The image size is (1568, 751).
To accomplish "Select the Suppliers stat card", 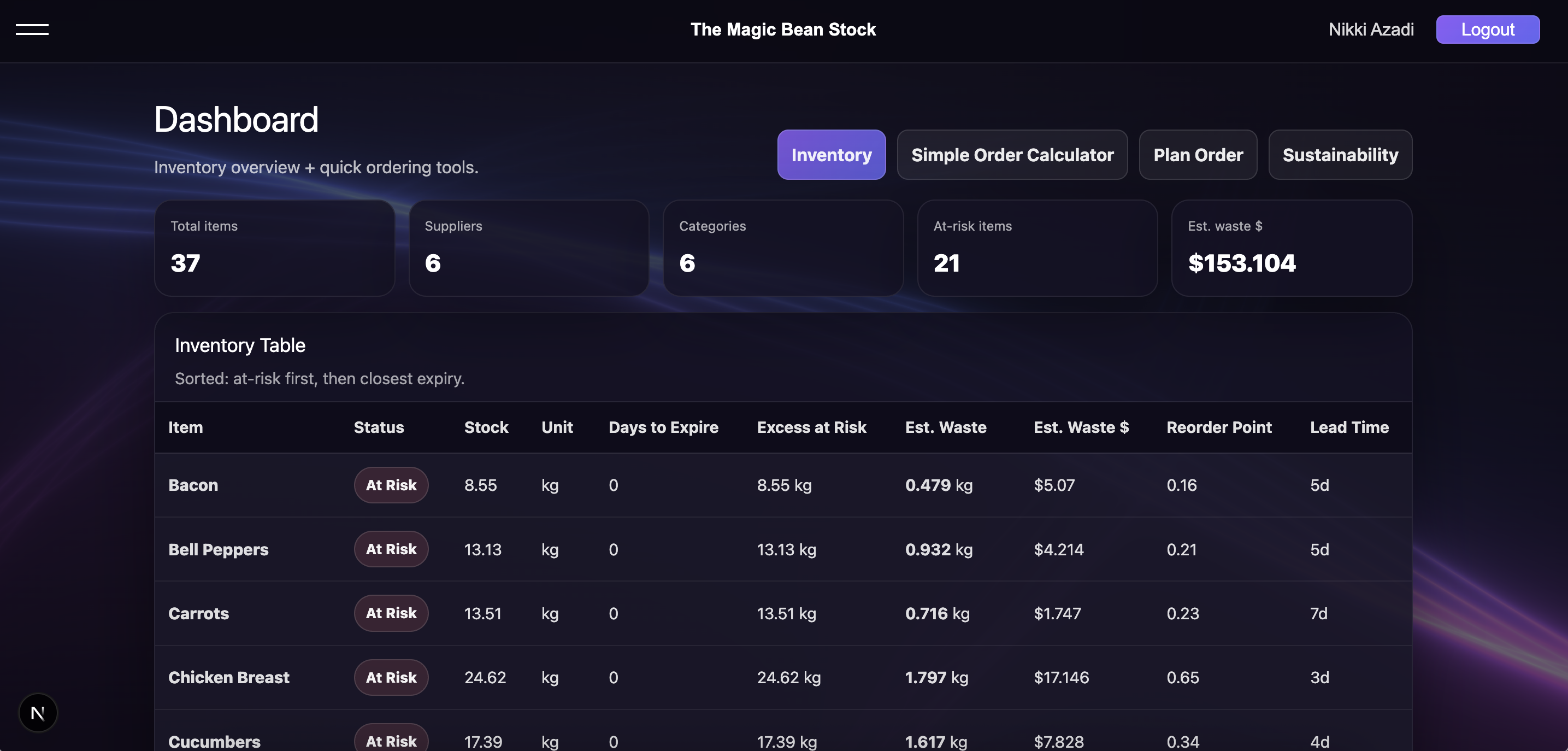I will (x=528, y=248).
